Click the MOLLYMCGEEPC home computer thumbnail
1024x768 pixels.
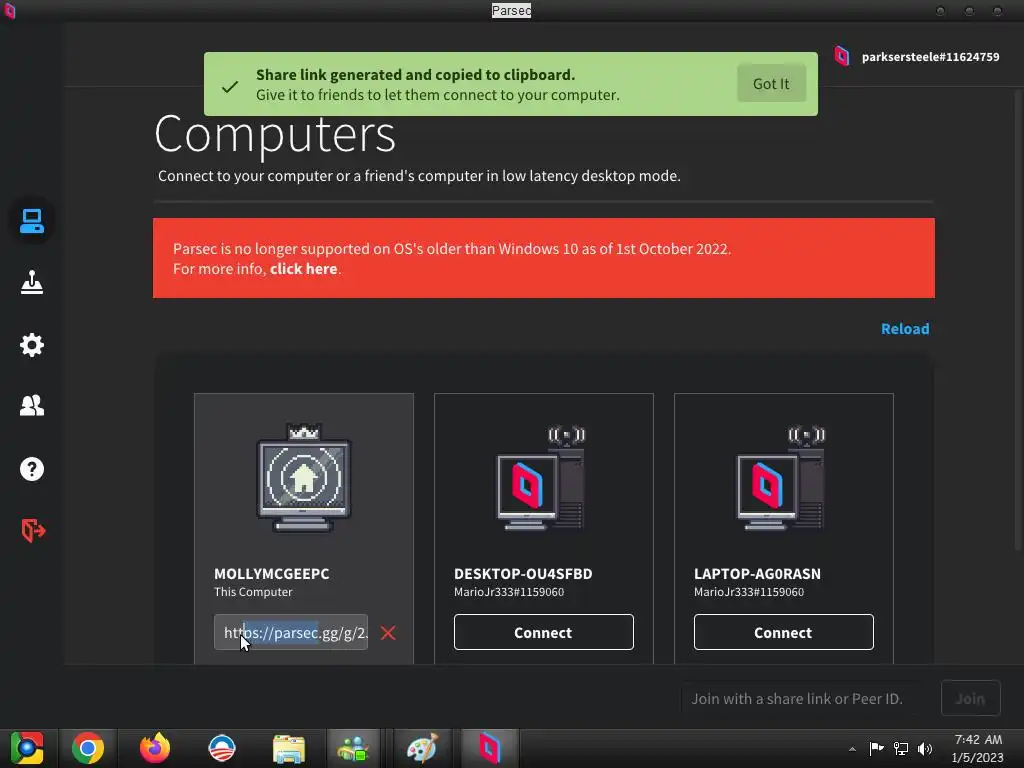[304, 478]
